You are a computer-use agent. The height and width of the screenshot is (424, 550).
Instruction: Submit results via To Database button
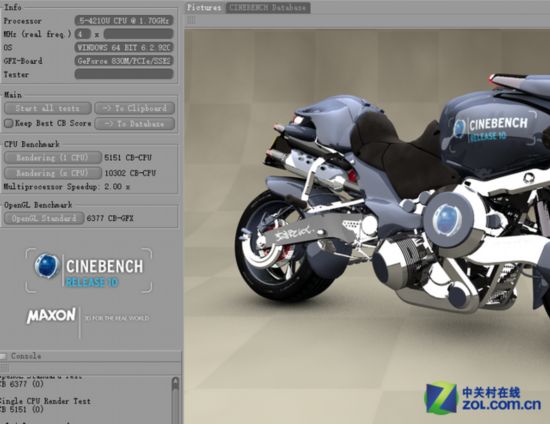(x=135, y=123)
